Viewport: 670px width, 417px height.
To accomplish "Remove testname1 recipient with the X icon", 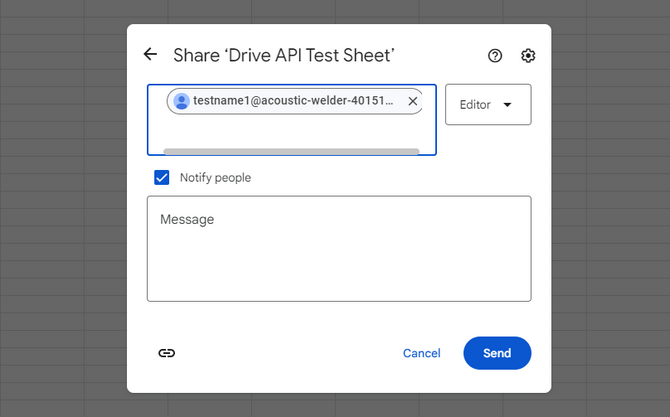I will (x=412, y=101).
